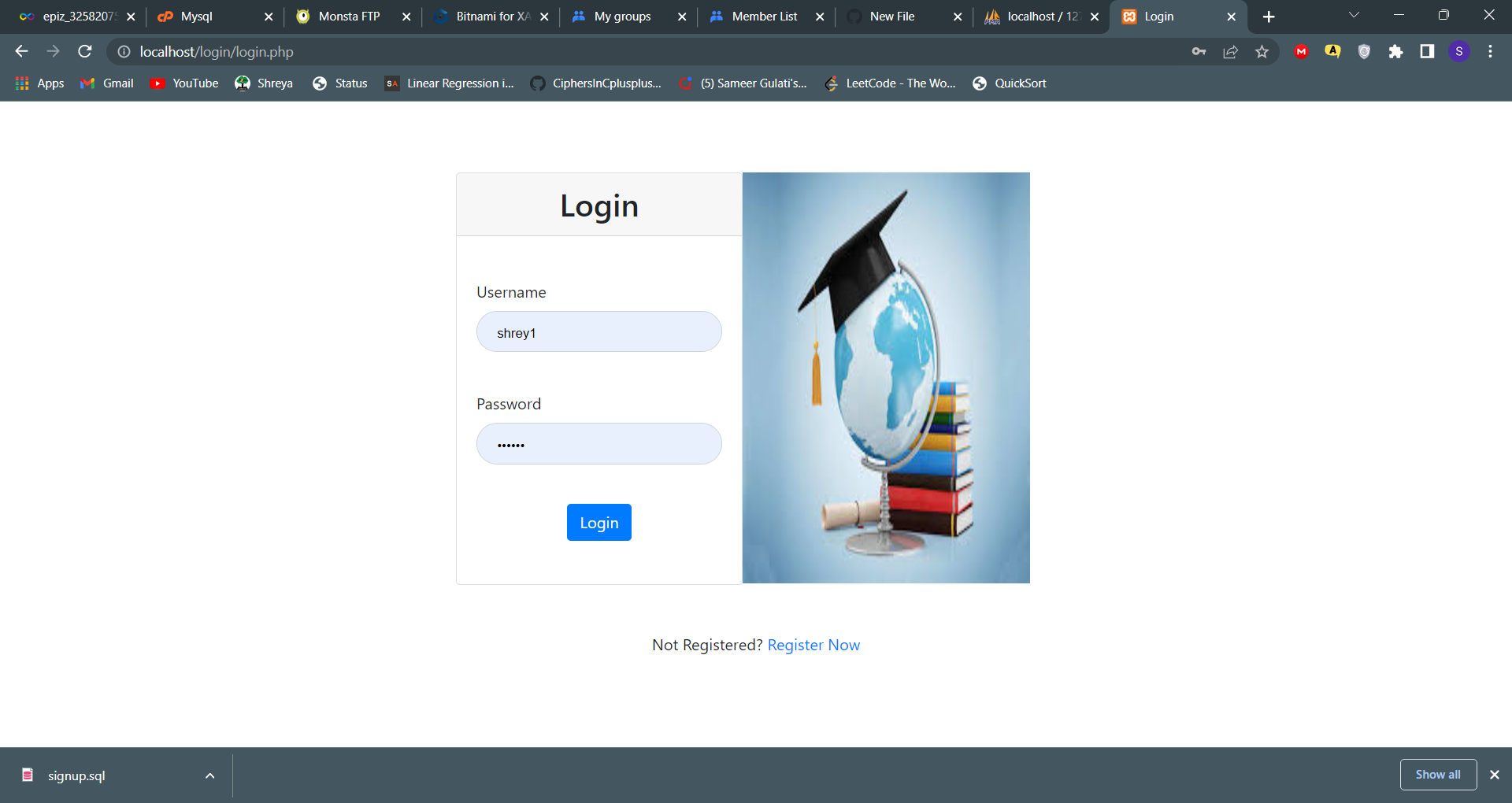Screen dimensions: 1512x803
Task: Open the shield privacy extension icon
Action: pos(1364,51)
